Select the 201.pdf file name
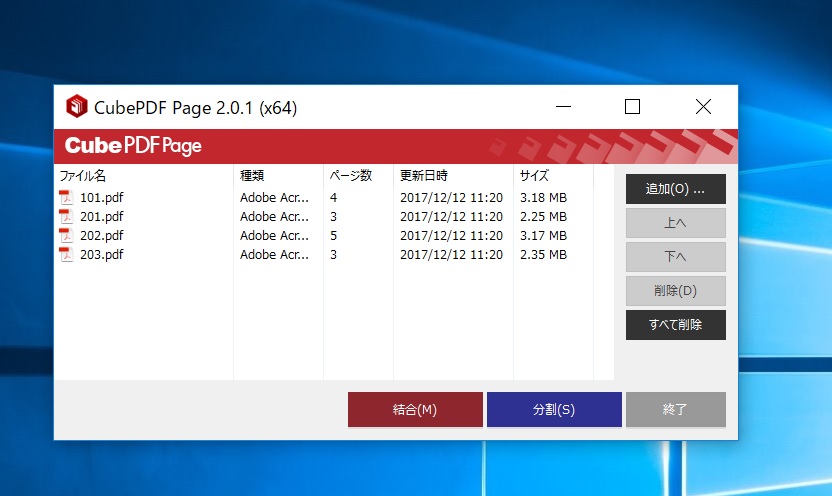The image size is (832, 496). pos(101,217)
